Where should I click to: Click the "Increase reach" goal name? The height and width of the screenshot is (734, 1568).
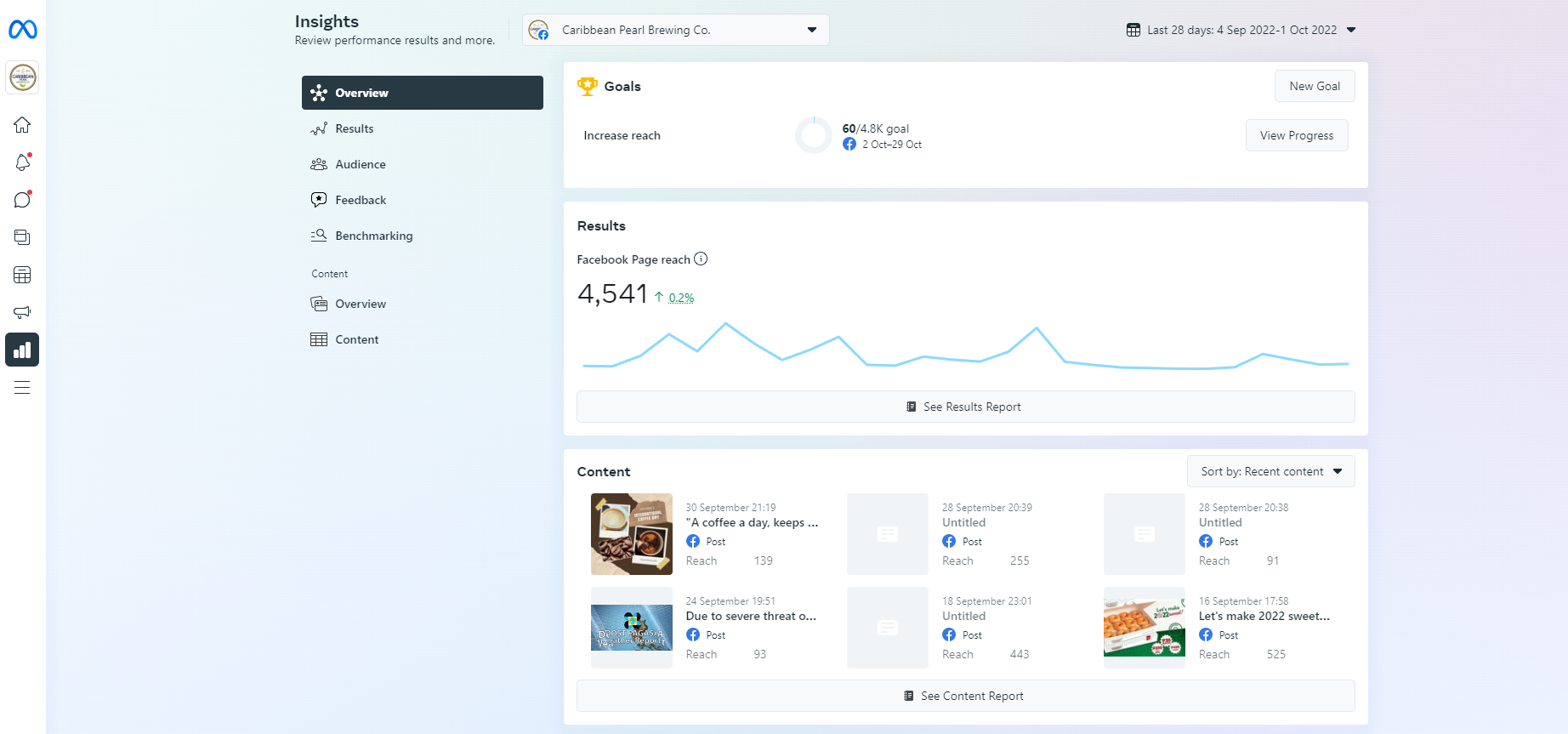point(622,135)
